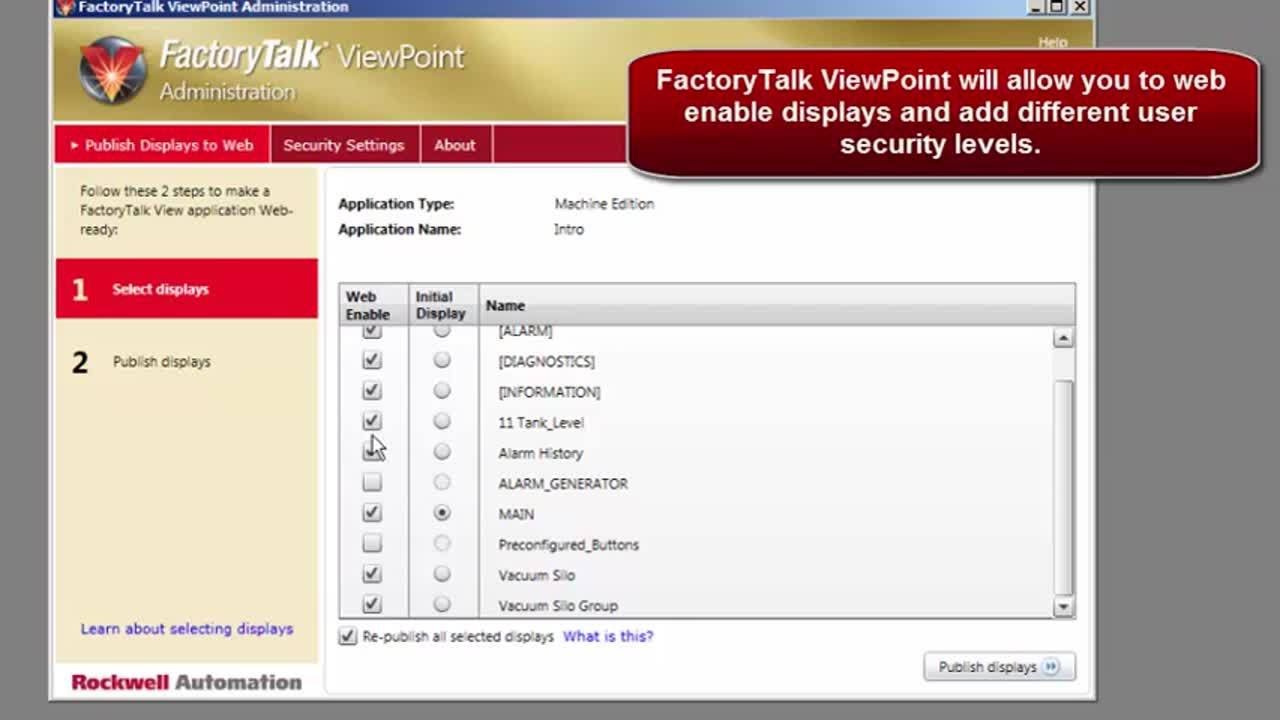Toggle Web Enable for [INFORMATION]
The image size is (1280, 720).
[372, 391]
